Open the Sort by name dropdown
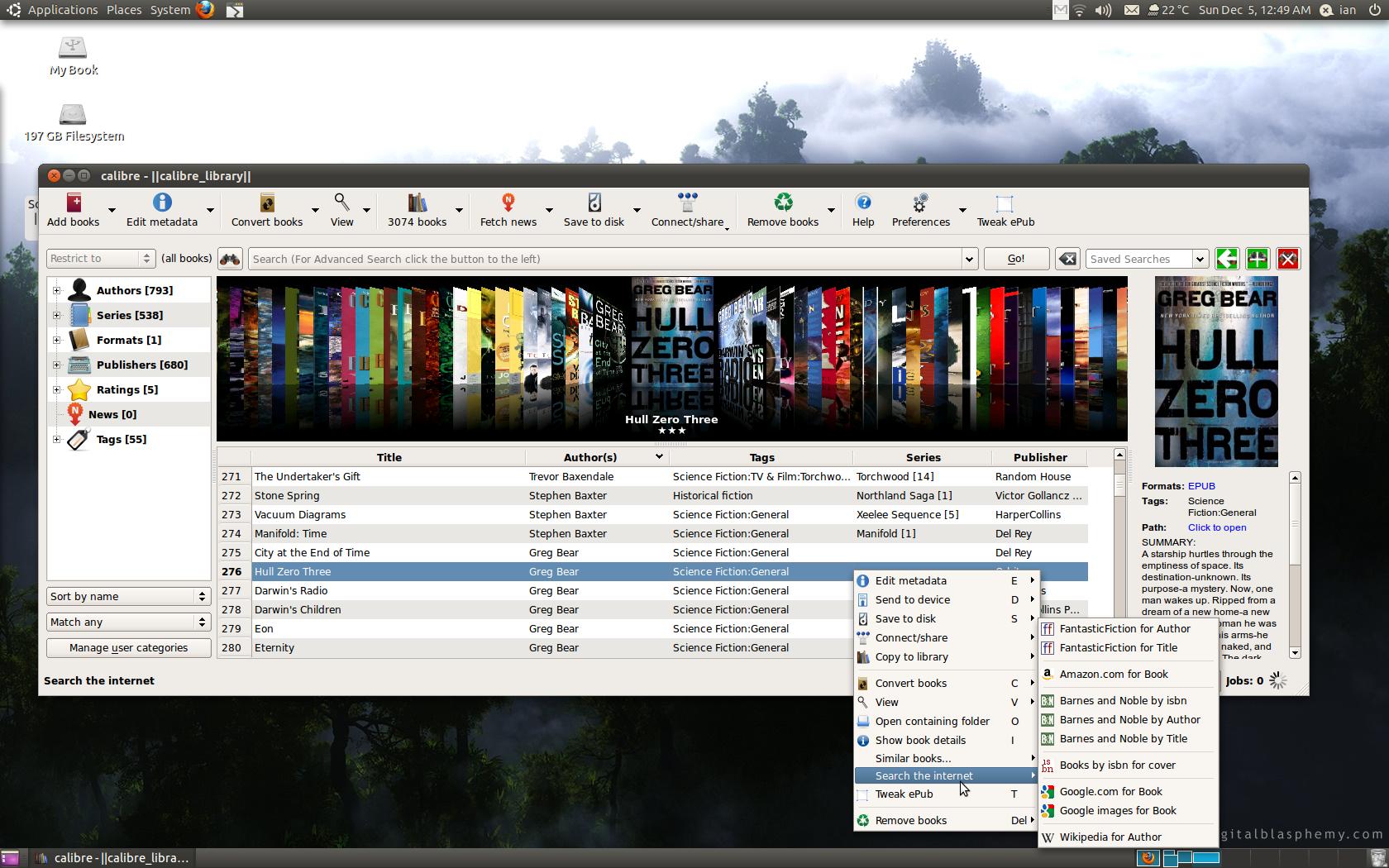1389x868 pixels. 128,596
